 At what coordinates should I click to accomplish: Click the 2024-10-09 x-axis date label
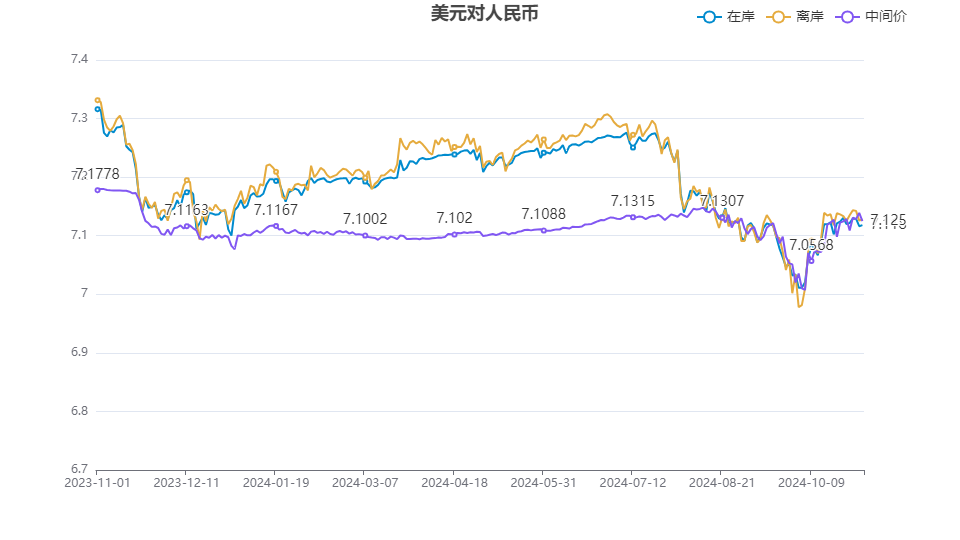click(x=811, y=482)
